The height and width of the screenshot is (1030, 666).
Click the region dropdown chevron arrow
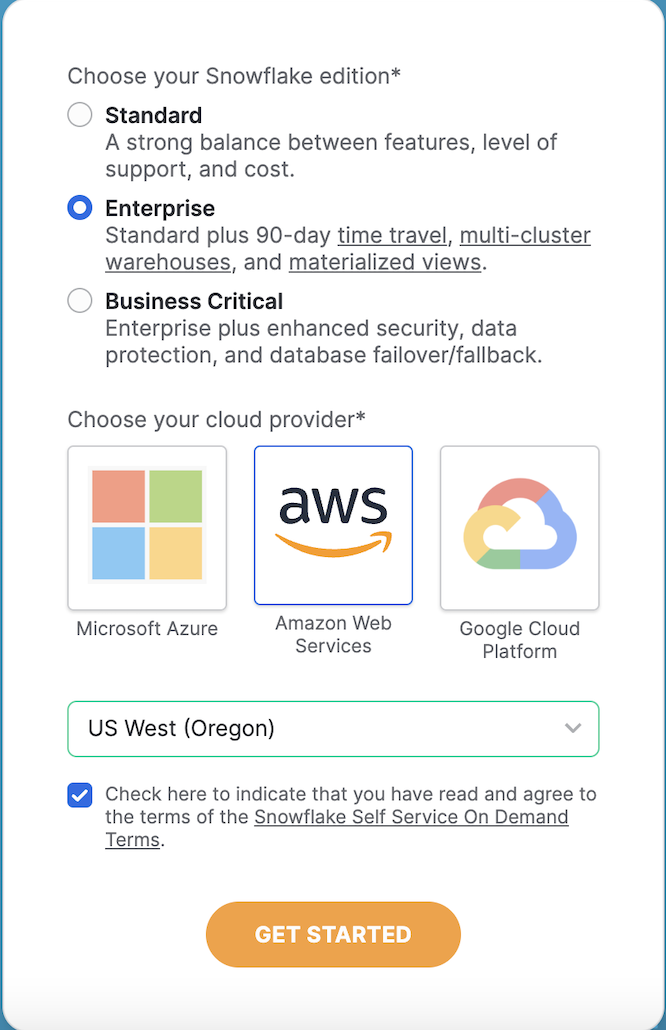573,728
